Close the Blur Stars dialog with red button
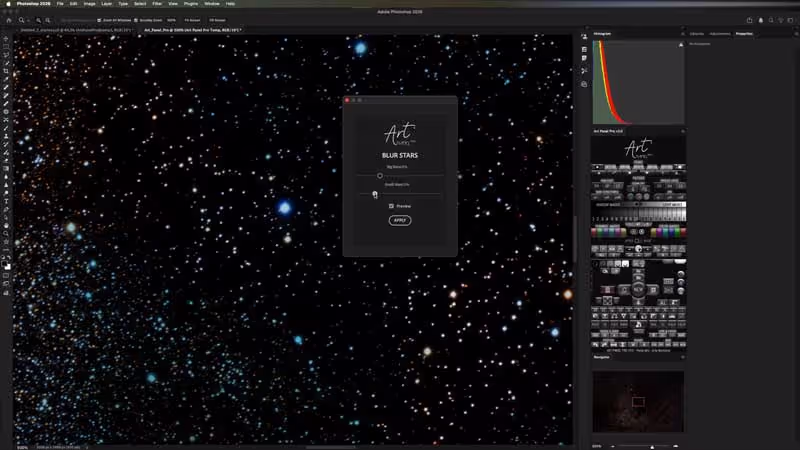The height and width of the screenshot is (450, 800). click(x=347, y=100)
